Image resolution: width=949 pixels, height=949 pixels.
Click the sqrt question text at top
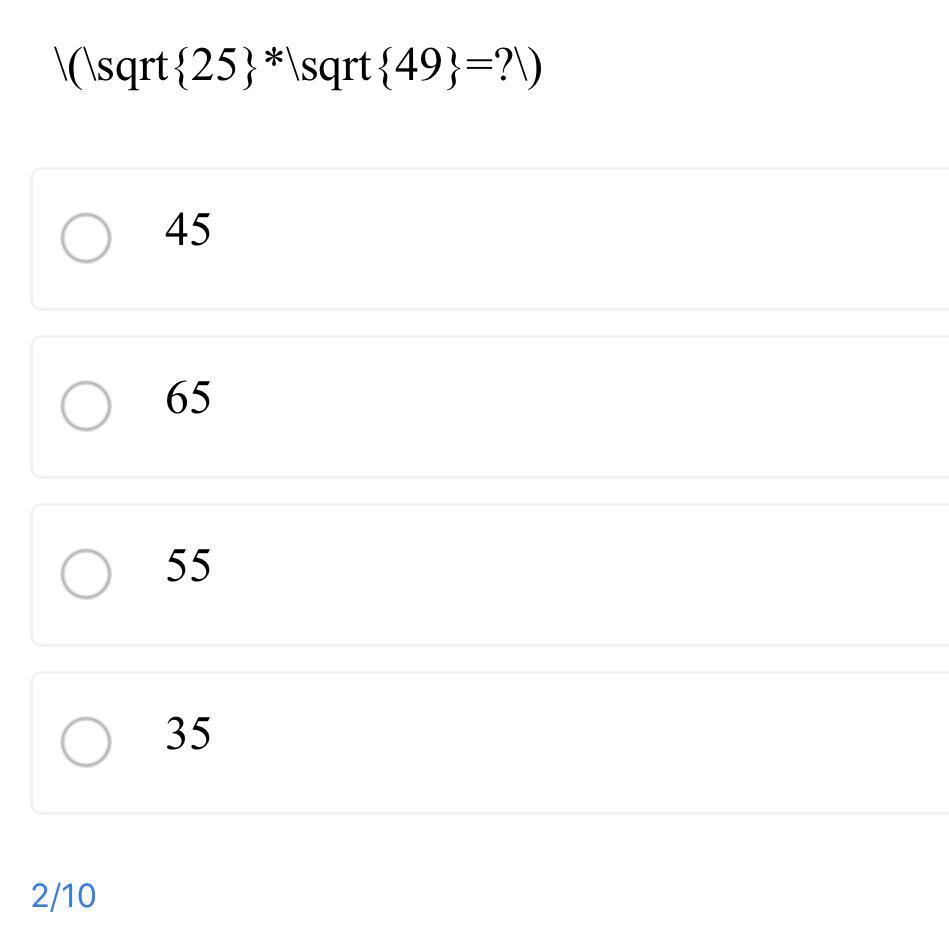pos(298,67)
